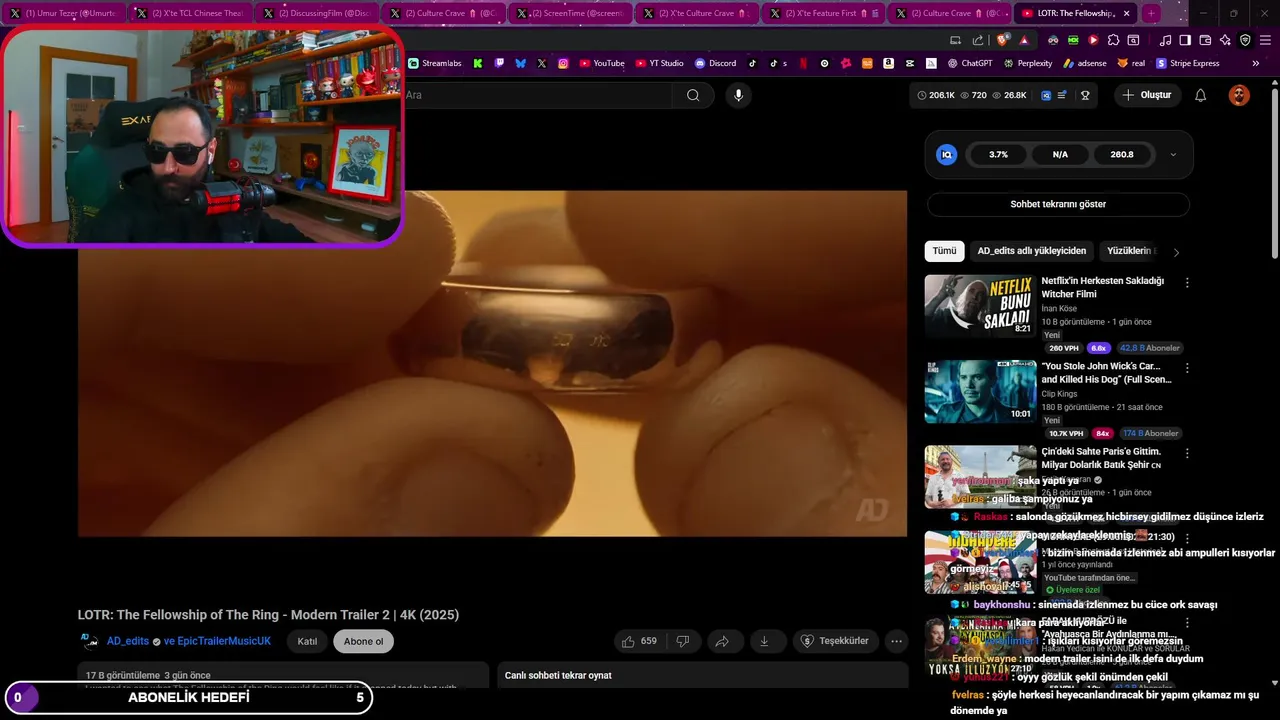Expand the vidIQ score panel chevron
This screenshot has height=720, width=1280.
click(x=1173, y=155)
